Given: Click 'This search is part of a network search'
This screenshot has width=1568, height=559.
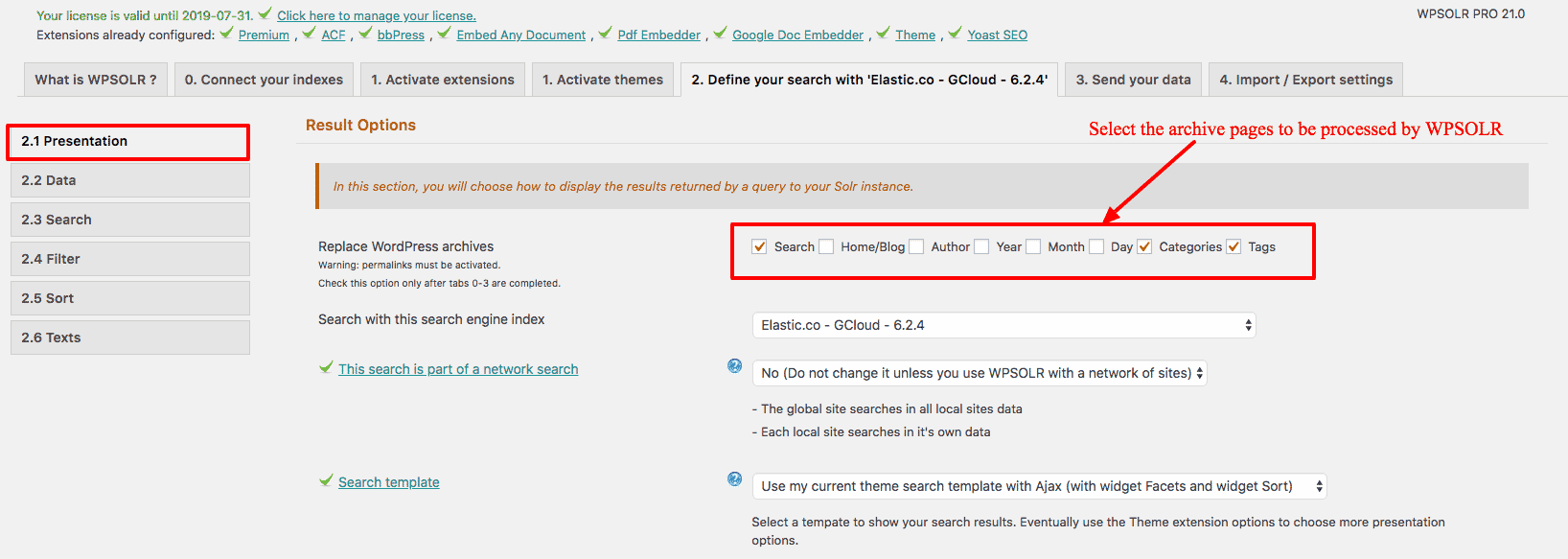Looking at the screenshot, I should coord(458,369).
